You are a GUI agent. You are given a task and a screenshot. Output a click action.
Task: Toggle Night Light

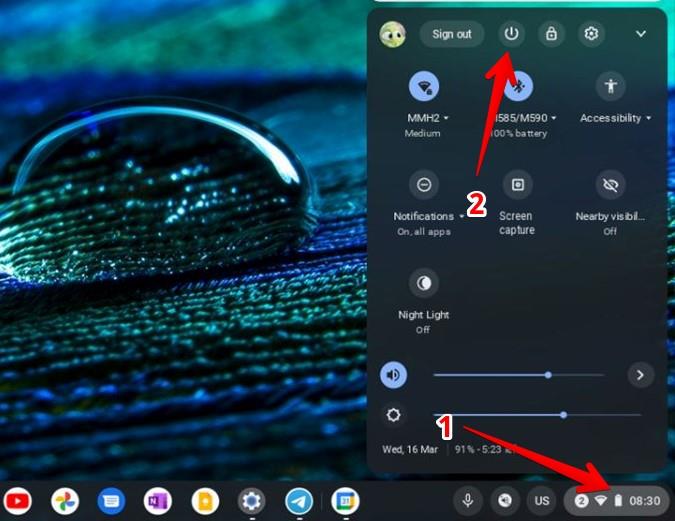tap(424, 283)
